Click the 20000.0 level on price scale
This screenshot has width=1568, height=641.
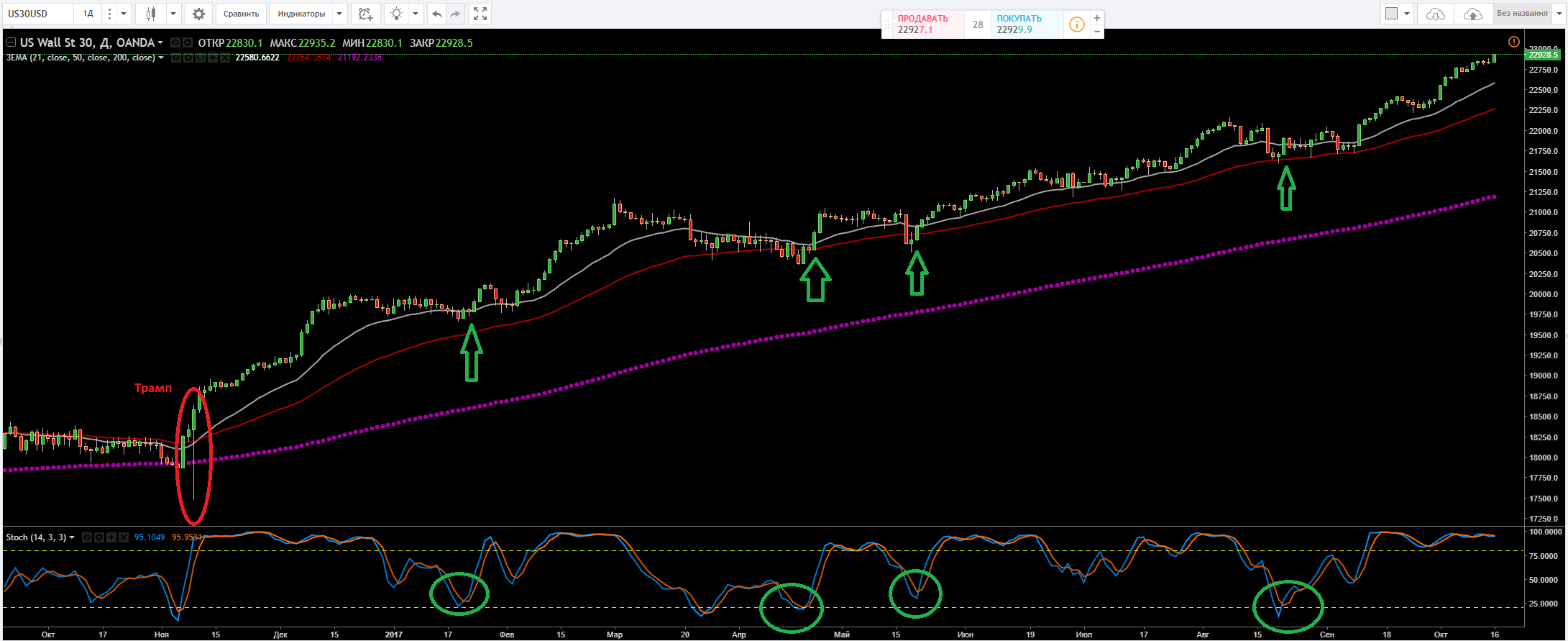coord(1544,294)
